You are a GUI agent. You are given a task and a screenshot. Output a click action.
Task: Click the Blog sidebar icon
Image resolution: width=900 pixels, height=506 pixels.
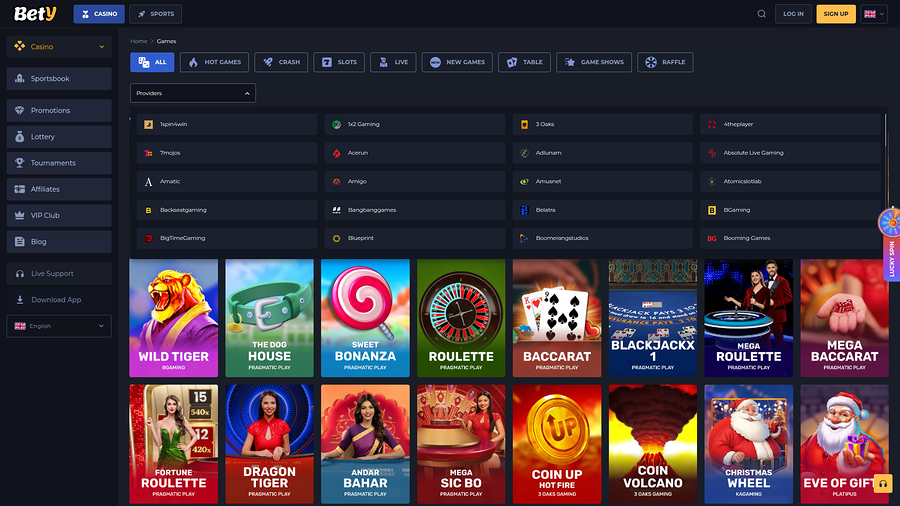pyautogui.click(x=20, y=242)
